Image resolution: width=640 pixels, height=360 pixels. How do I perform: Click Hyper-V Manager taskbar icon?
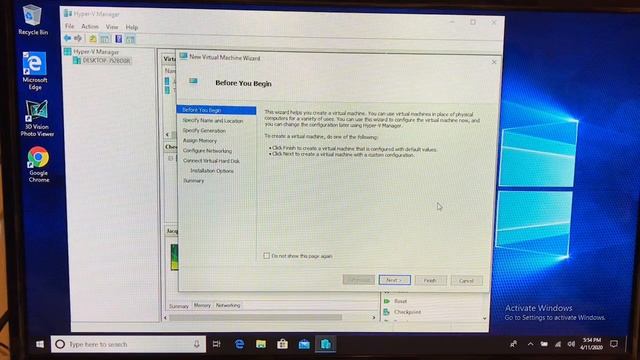tap(325, 344)
